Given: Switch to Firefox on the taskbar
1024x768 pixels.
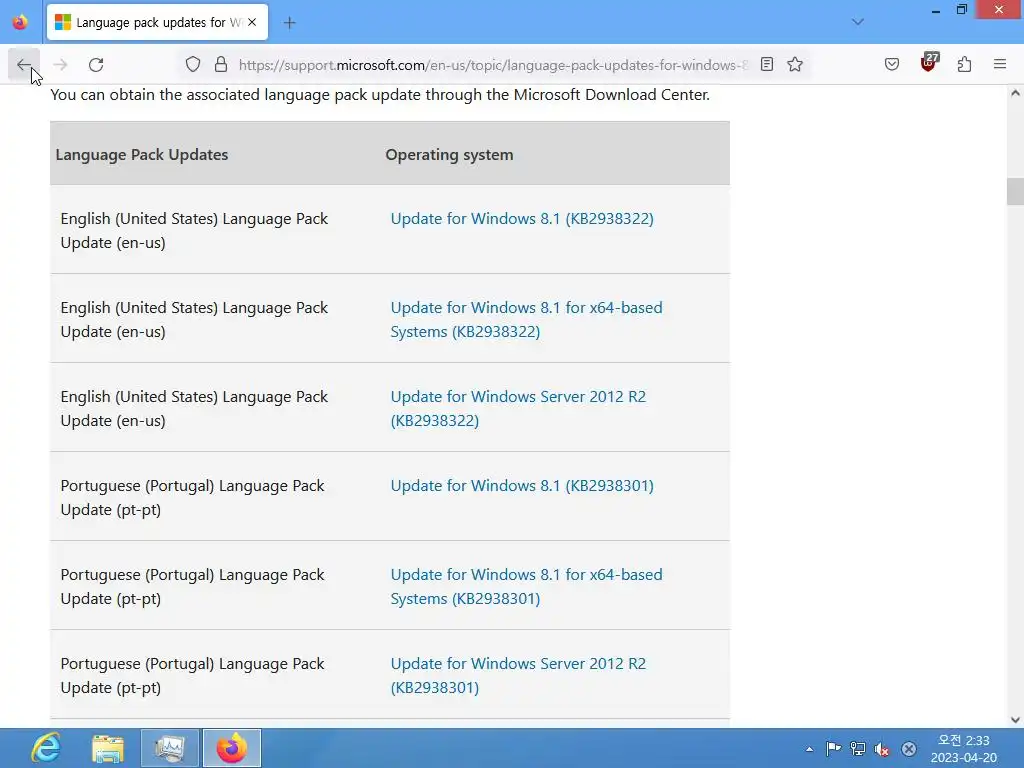Looking at the screenshot, I should point(232,748).
